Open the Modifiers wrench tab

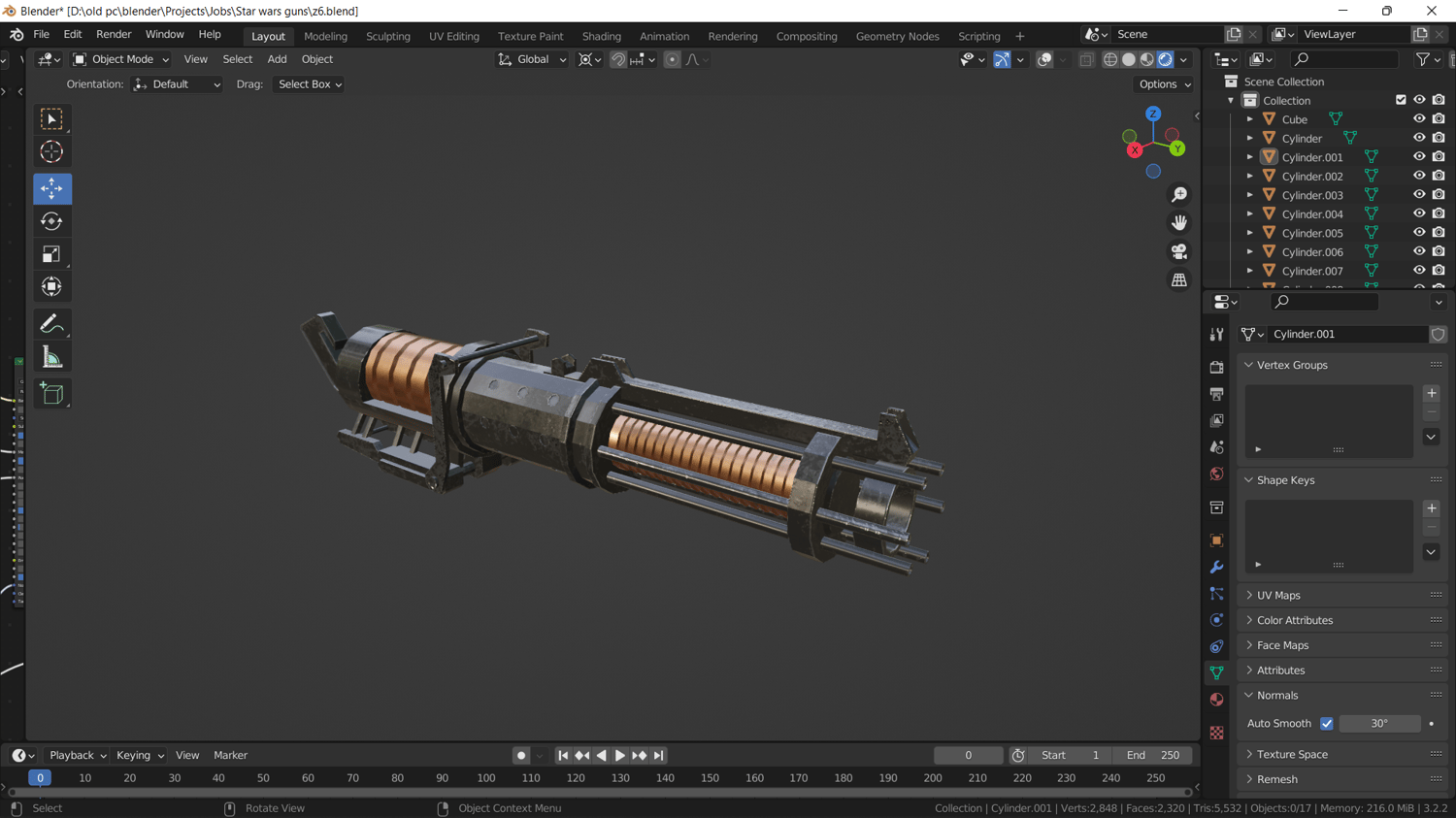coord(1216,567)
